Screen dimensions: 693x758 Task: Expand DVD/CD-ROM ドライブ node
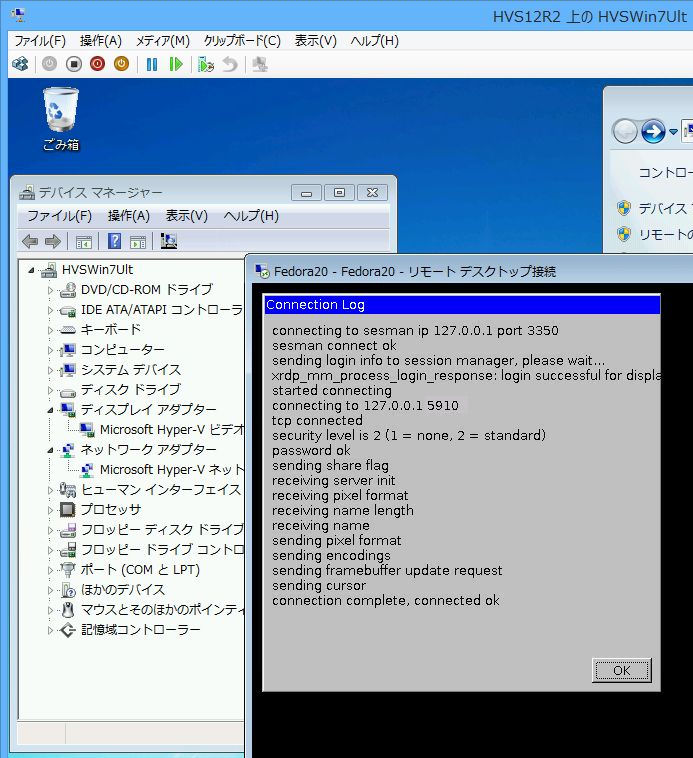[x=50, y=291]
